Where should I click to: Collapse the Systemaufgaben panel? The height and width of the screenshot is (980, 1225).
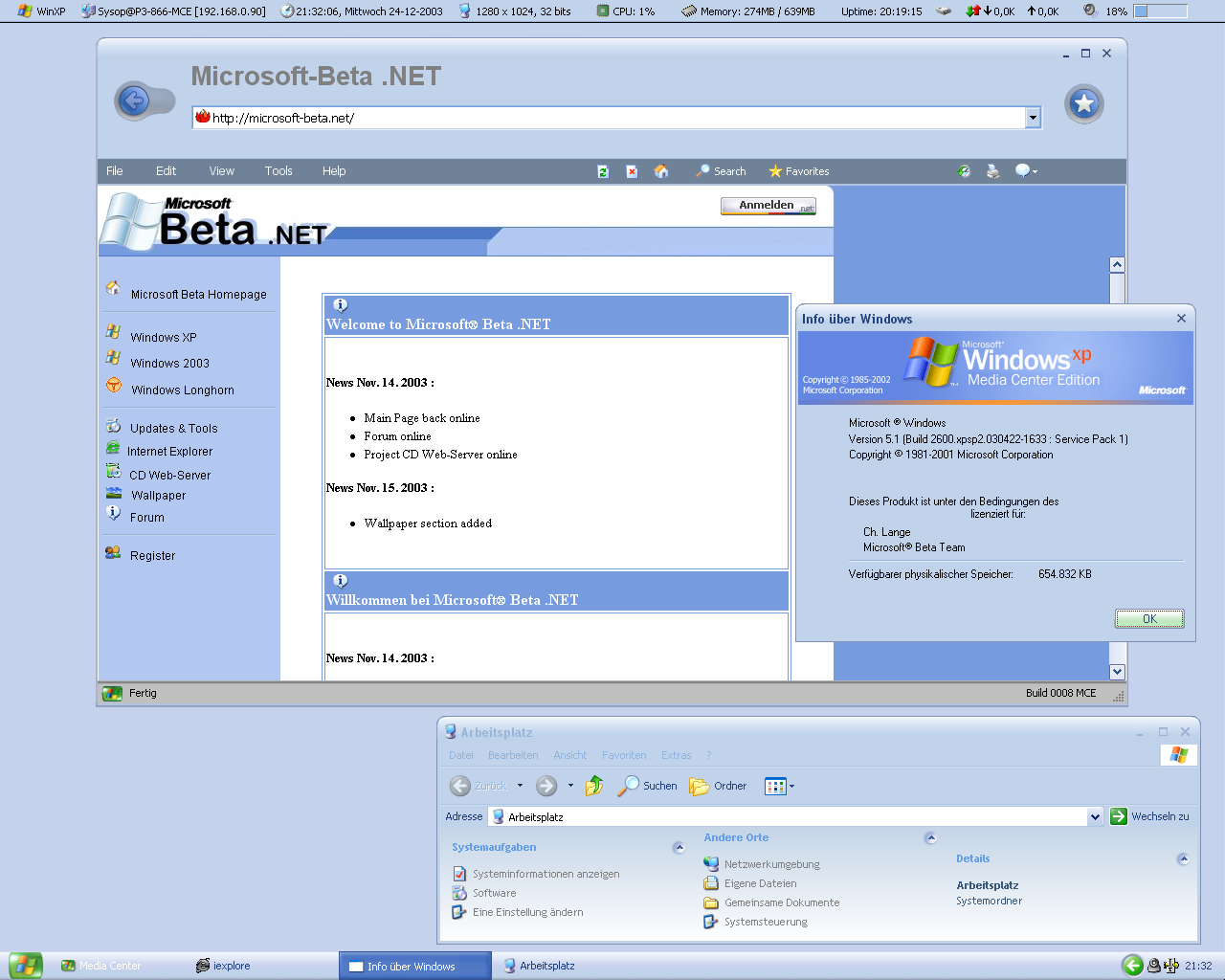pyautogui.click(x=679, y=847)
